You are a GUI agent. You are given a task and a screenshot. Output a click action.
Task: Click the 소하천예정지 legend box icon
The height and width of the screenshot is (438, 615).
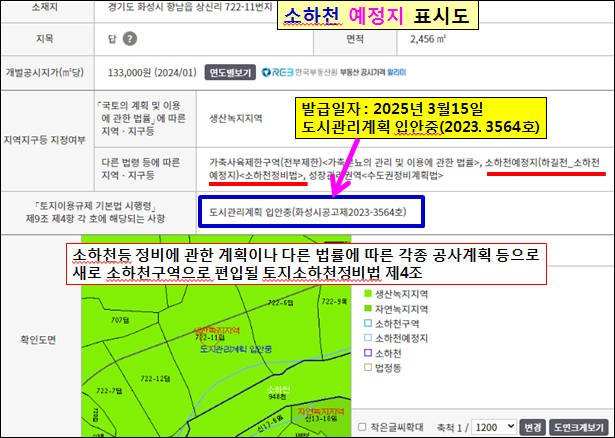(368, 338)
